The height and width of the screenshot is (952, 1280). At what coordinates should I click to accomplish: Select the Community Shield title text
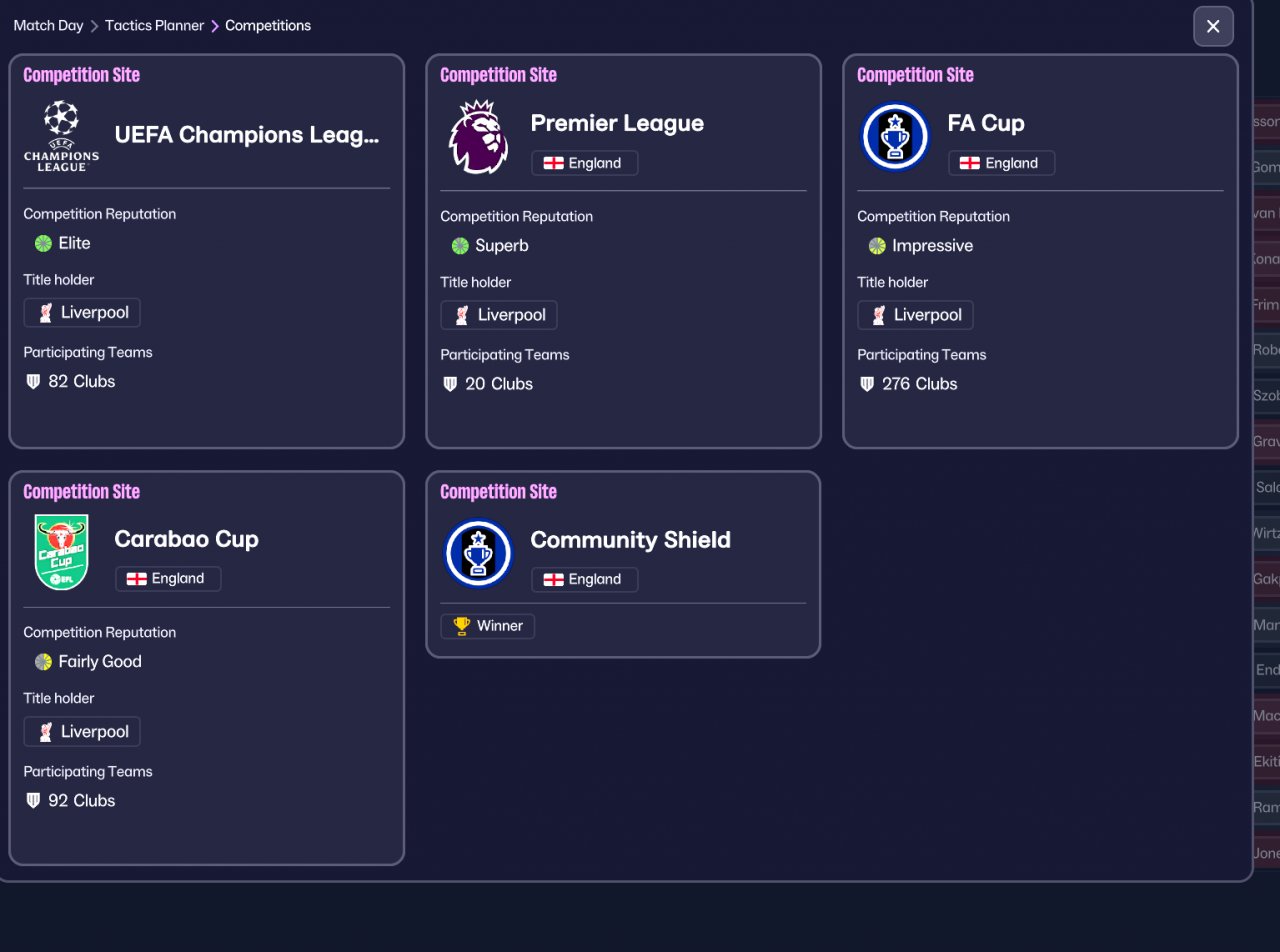pyautogui.click(x=630, y=540)
